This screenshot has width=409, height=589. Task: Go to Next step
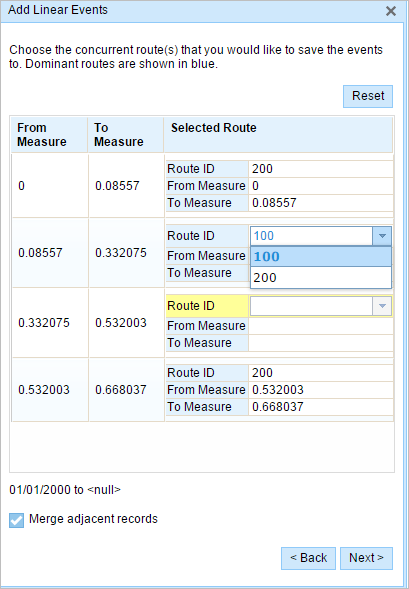[366, 558]
